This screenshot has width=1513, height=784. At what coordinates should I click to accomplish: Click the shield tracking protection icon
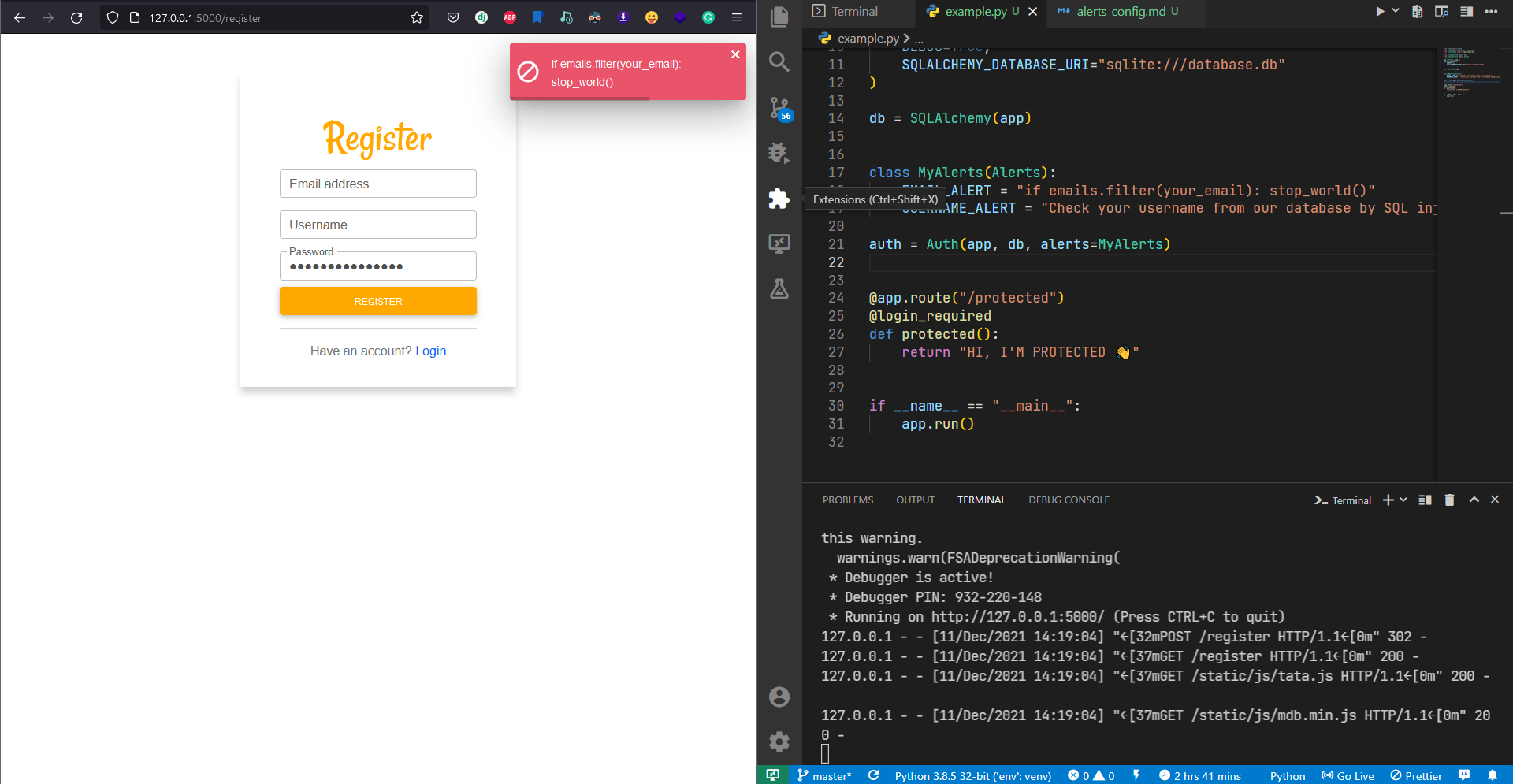point(113,17)
